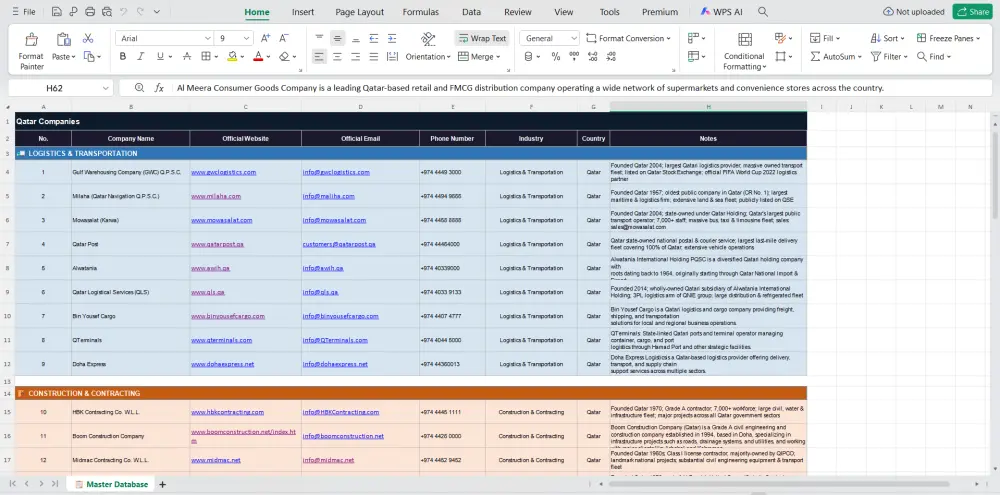
Task: Click the Orientation text rotation icon
Action: point(428,38)
